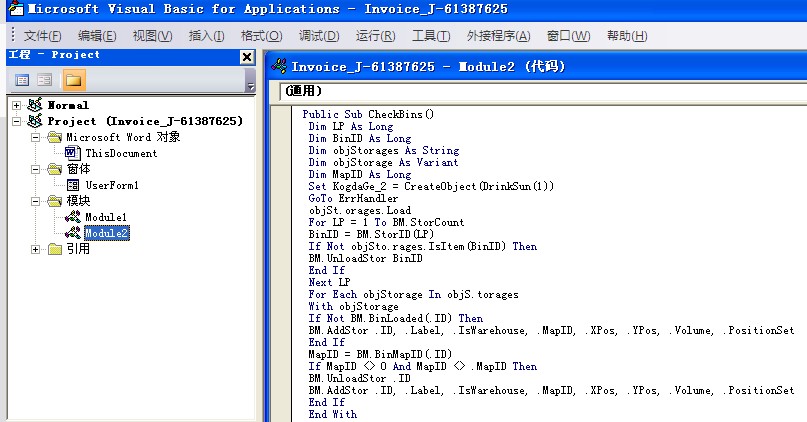Image resolution: width=807 pixels, height=422 pixels.
Task: Click the 'End With' code line
Action: pos(332,414)
